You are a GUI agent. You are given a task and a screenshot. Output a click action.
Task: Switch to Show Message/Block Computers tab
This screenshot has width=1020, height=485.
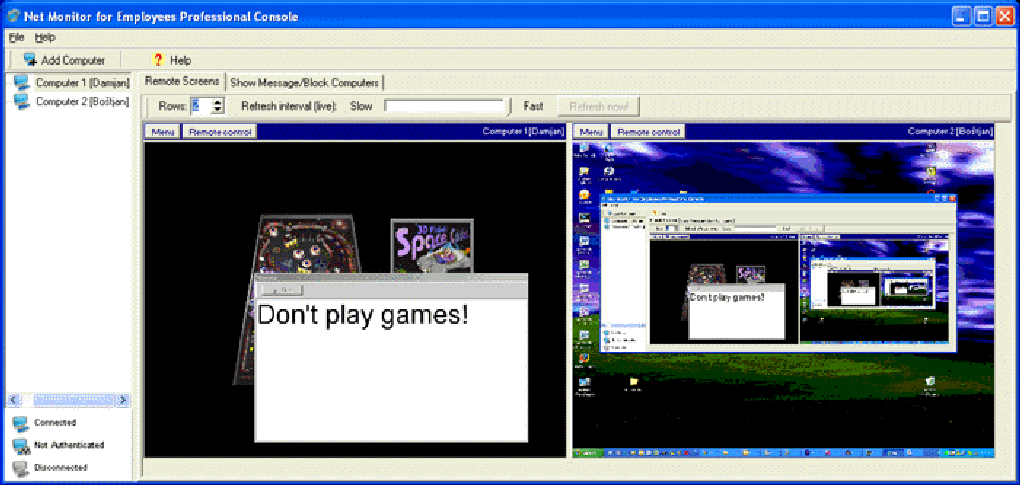click(x=304, y=83)
